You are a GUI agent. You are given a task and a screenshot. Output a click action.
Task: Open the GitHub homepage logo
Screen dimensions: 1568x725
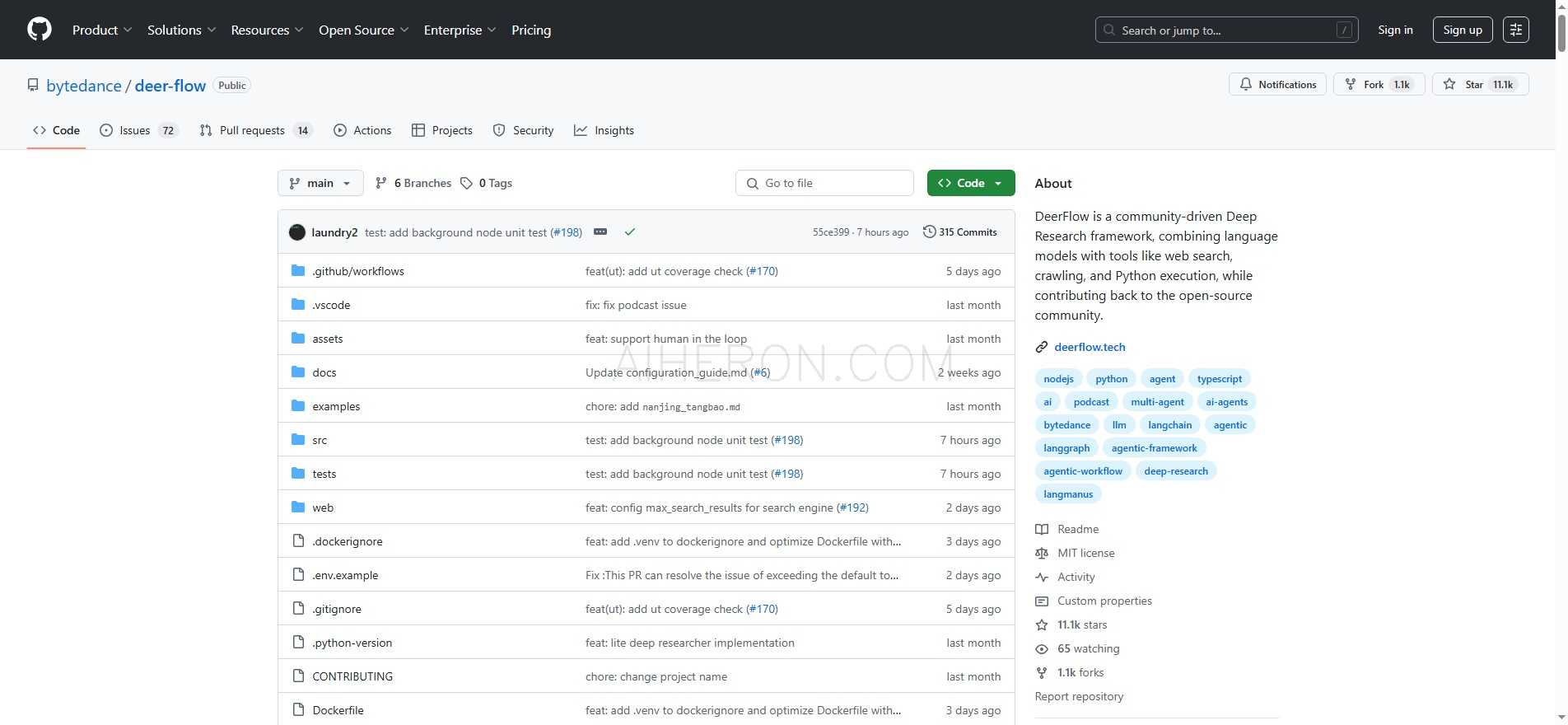(x=40, y=30)
